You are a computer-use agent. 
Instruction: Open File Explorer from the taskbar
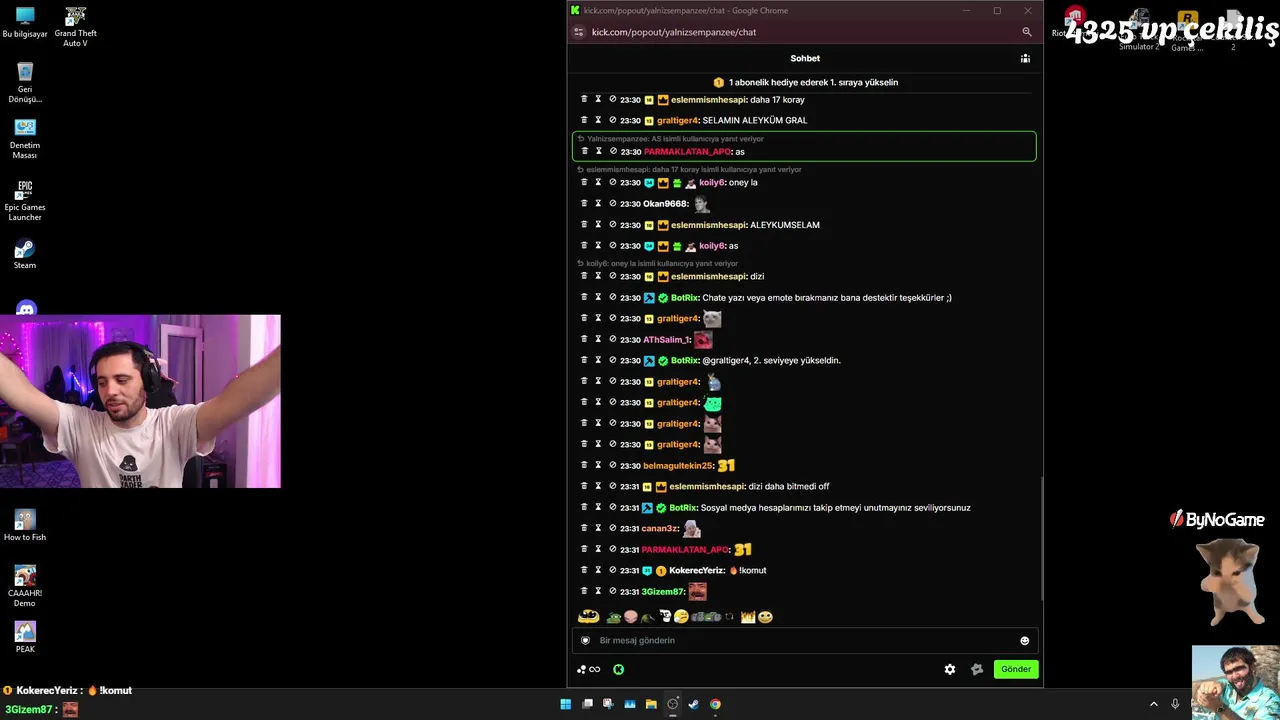[651, 704]
